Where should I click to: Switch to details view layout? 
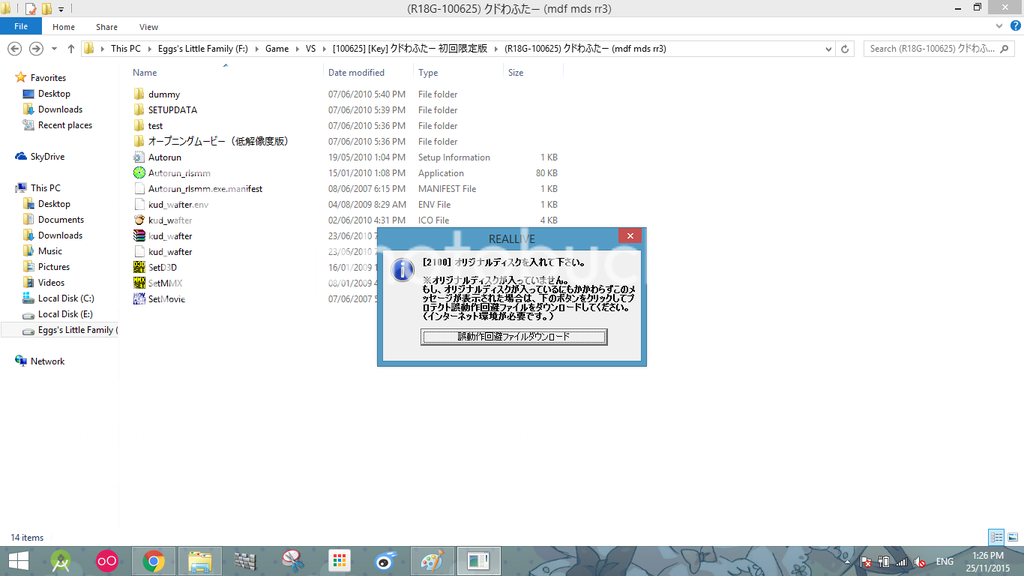[x=995, y=537]
